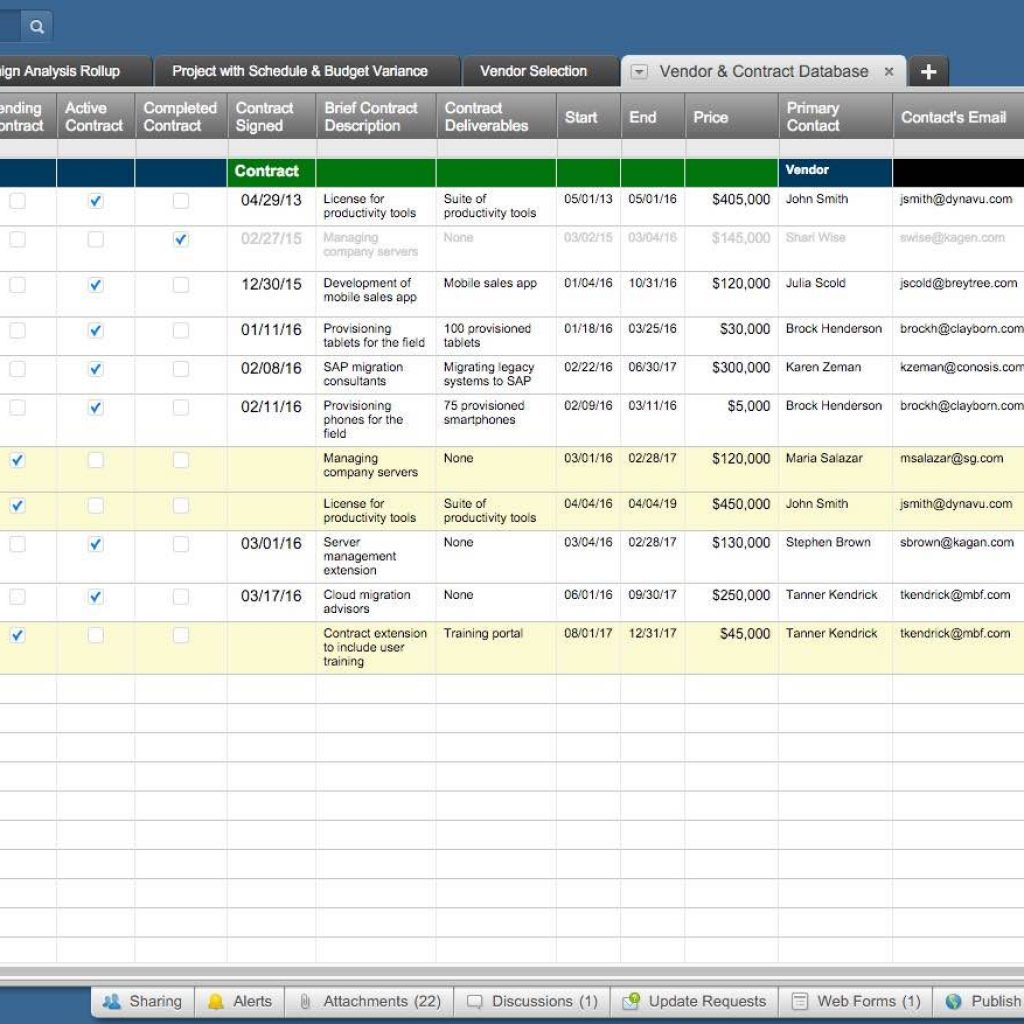Open the Sharing panel
The image size is (1024, 1024).
tap(142, 1001)
